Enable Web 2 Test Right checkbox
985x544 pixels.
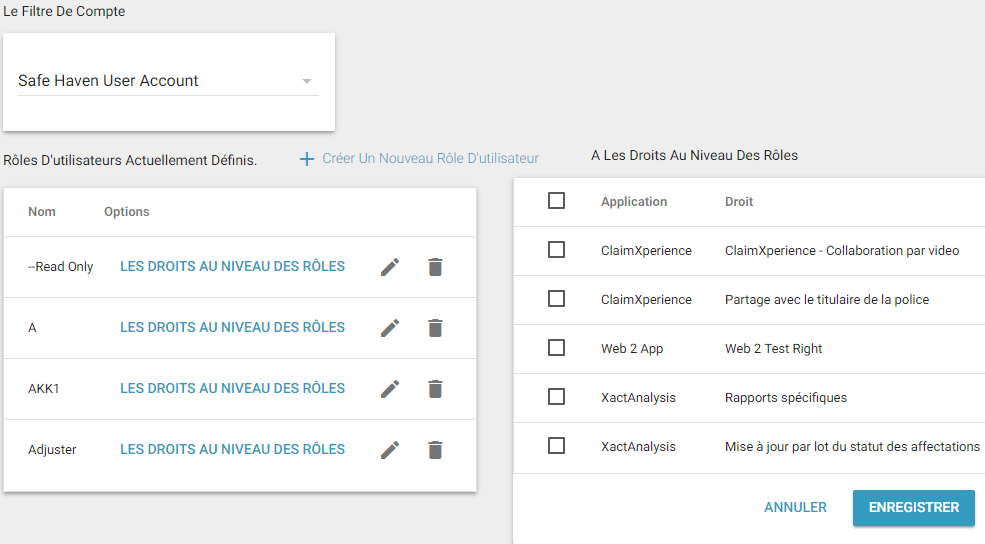coord(557,348)
